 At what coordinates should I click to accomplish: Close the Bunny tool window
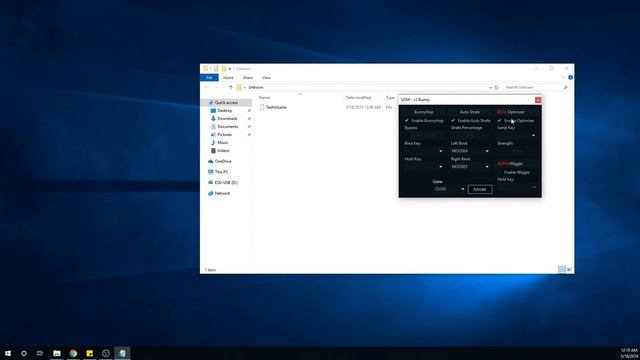click(x=538, y=100)
